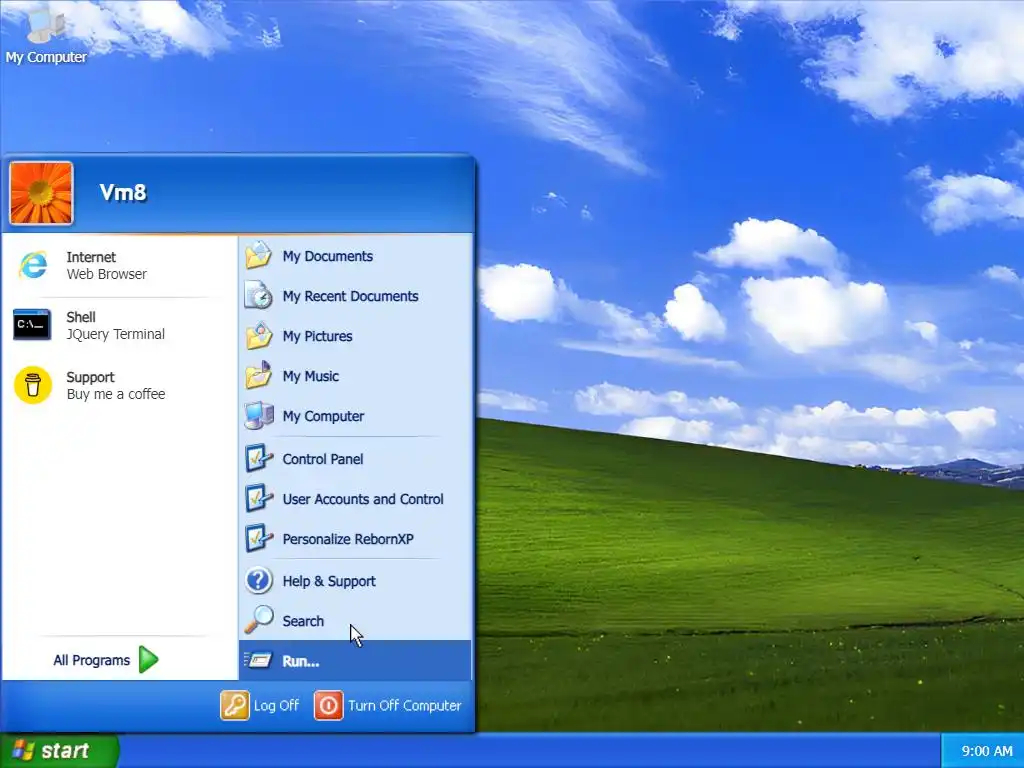
Task: Open the My Pictures folder icon
Action: point(259,336)
